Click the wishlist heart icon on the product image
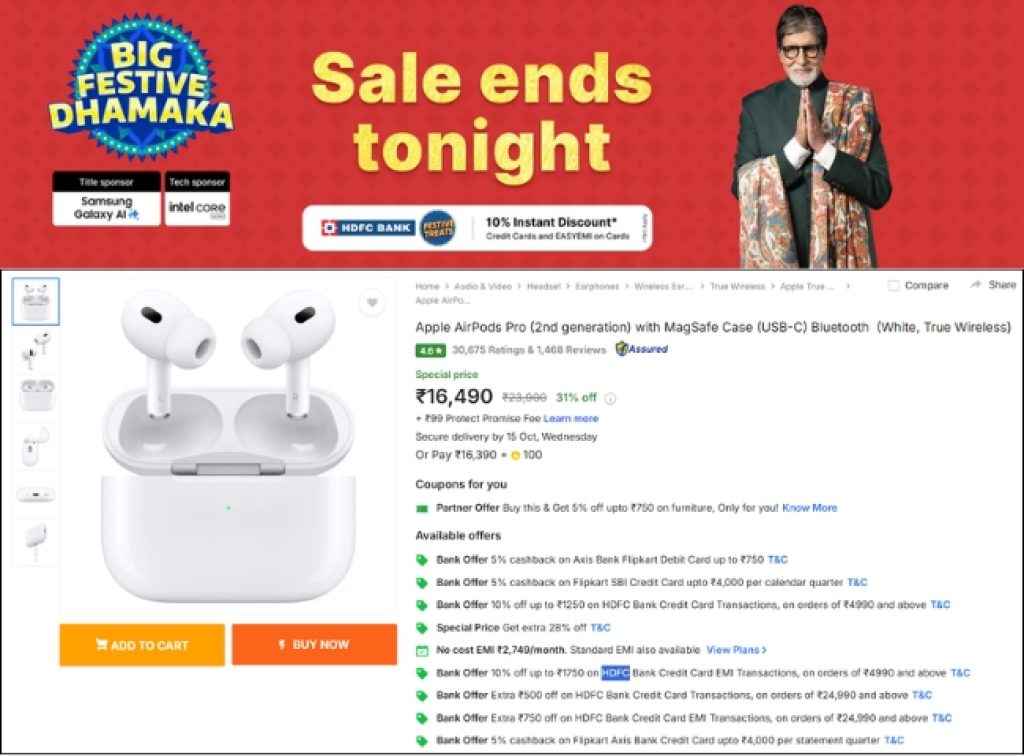This screenshot has height=756, width=1024. (x=373, y=301)
